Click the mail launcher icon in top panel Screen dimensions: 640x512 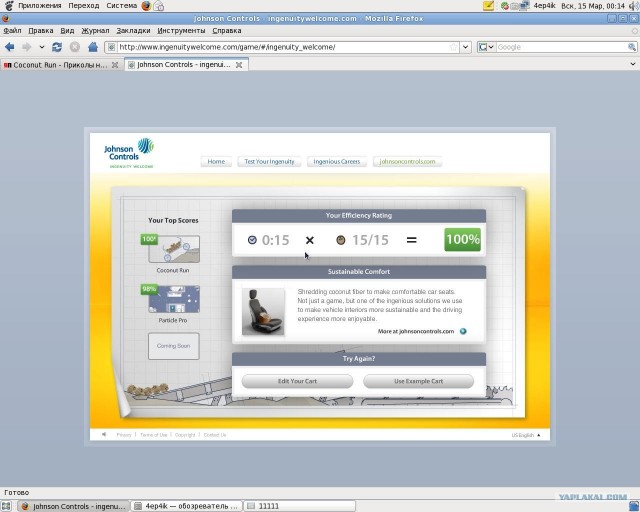pos(159,6)
